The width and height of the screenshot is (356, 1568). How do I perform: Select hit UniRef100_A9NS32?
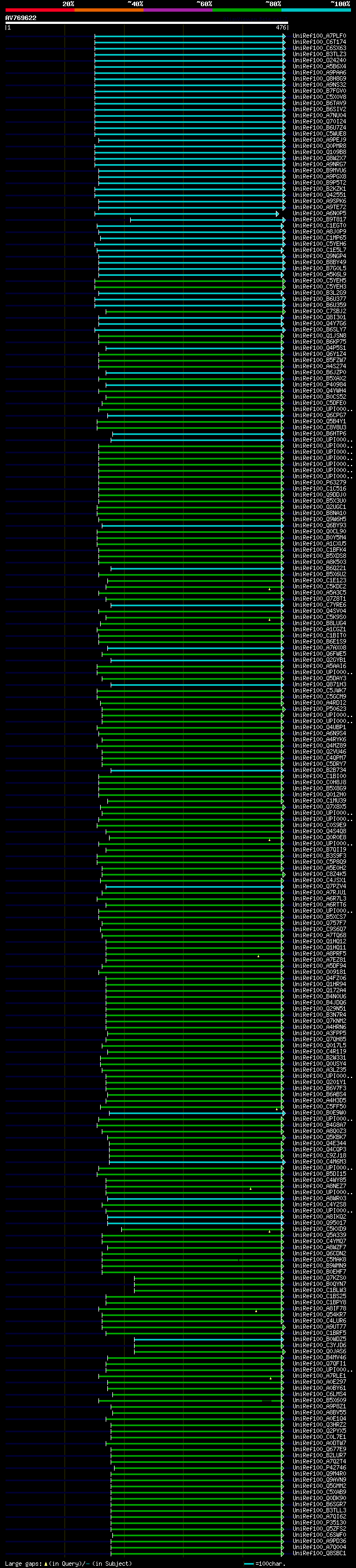click(319, 85)
